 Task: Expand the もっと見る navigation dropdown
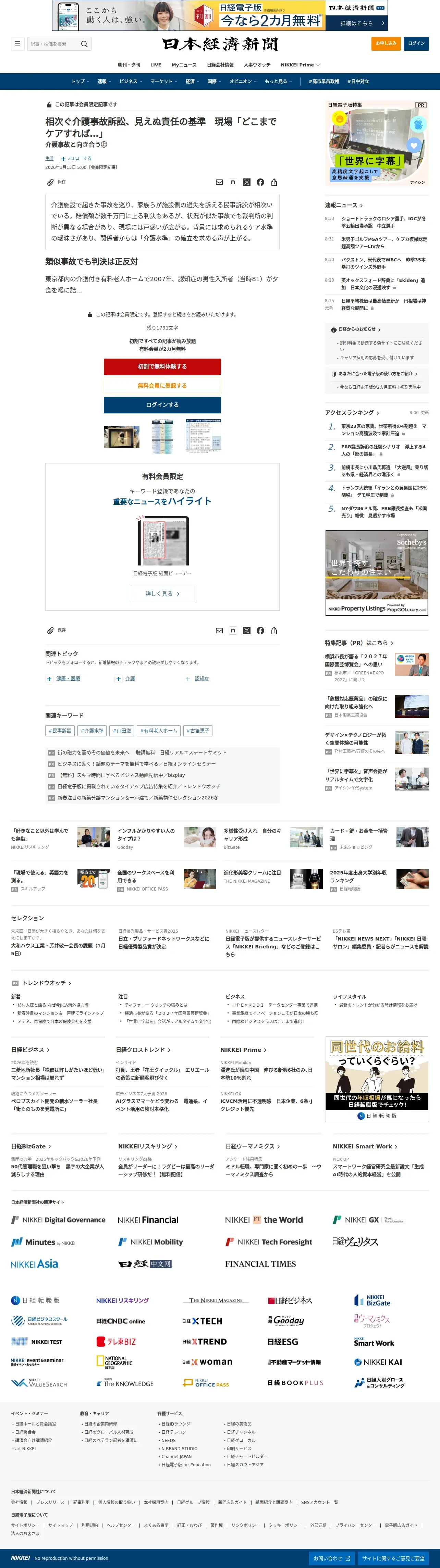pos(279,82)
